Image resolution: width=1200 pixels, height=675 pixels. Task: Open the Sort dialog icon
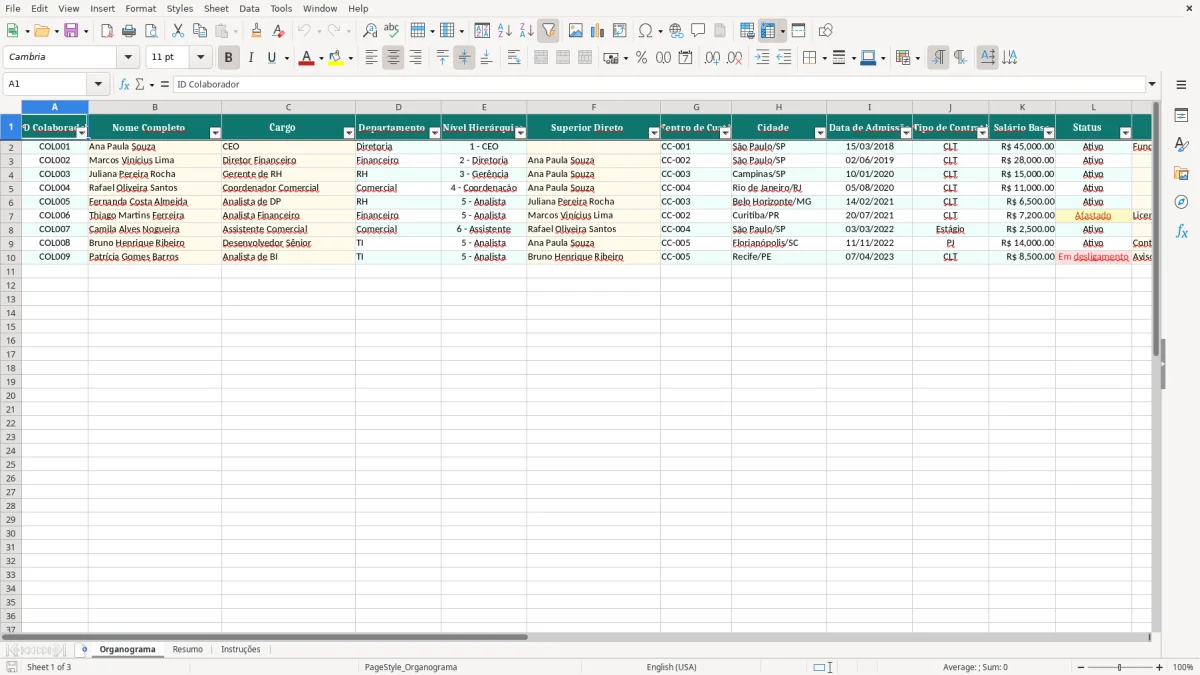(483, 31)
